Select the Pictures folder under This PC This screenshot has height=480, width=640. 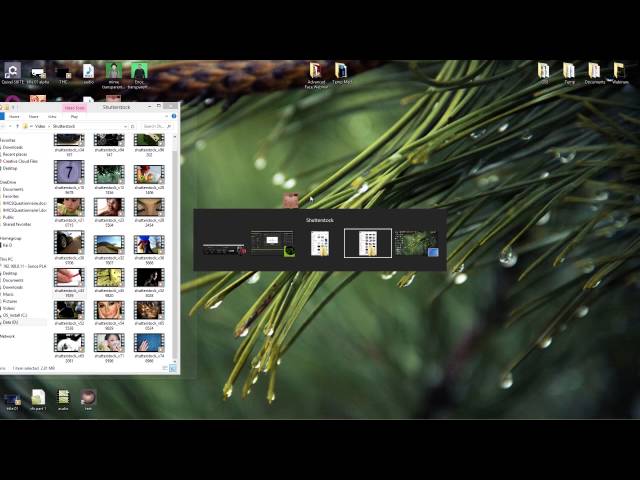pos(12,301)
